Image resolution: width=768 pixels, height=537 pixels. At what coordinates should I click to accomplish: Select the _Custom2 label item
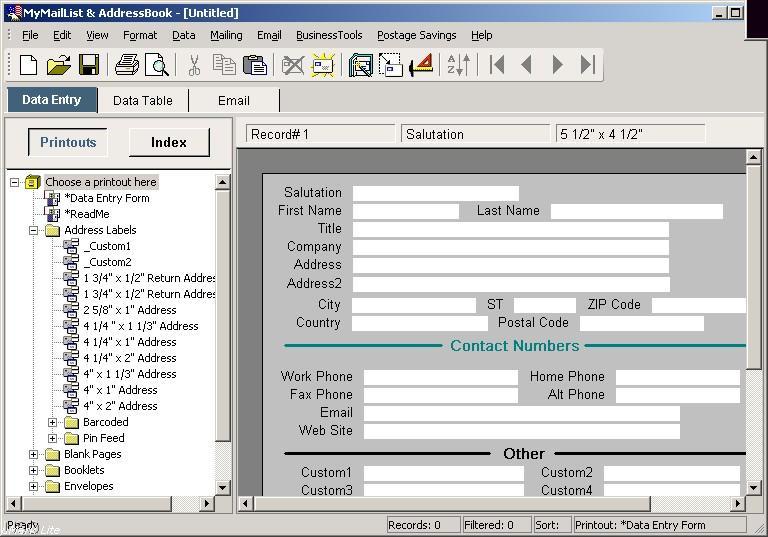click(x=107, y=262)
